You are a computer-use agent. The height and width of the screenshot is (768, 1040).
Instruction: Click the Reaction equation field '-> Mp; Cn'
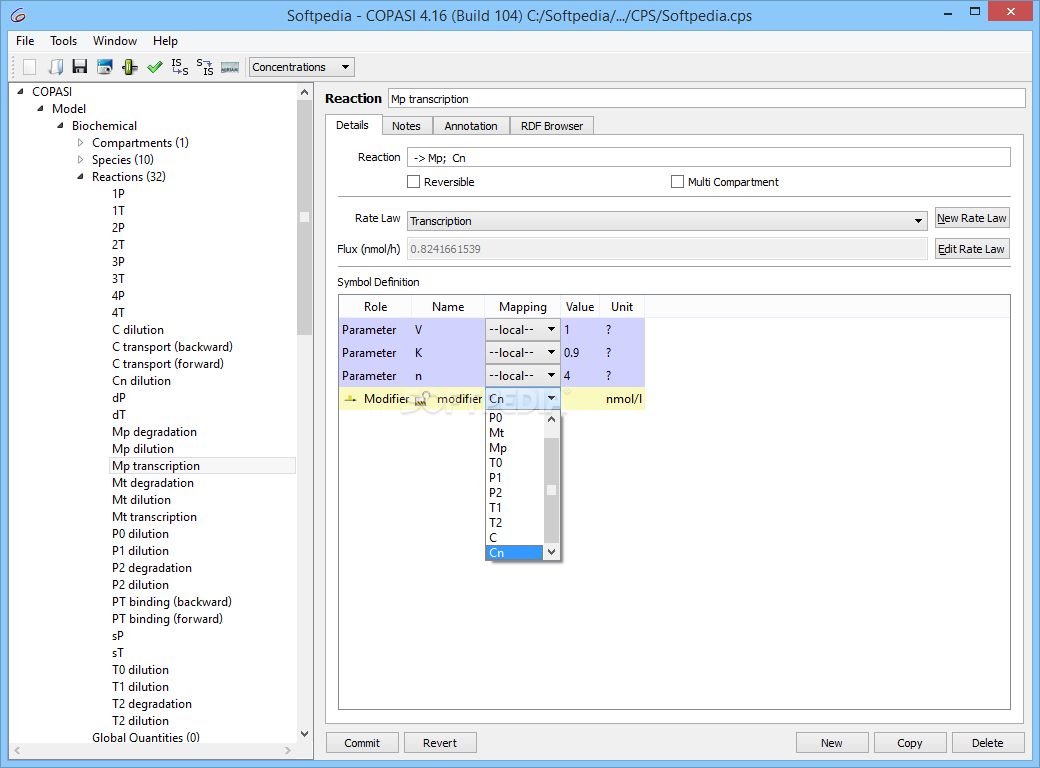point(708,158)
